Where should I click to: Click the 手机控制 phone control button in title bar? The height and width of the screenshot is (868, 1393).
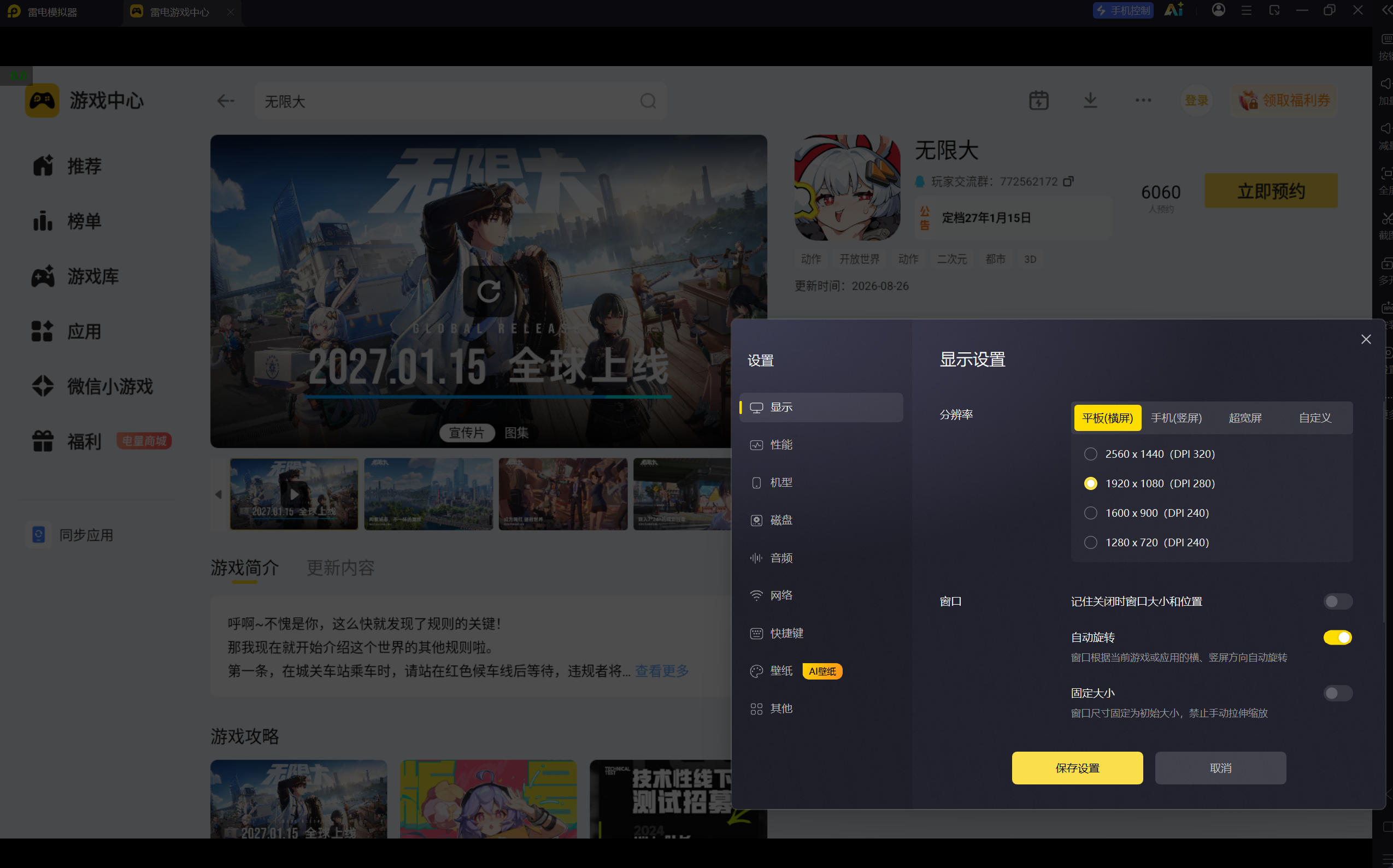point(1122,11)
